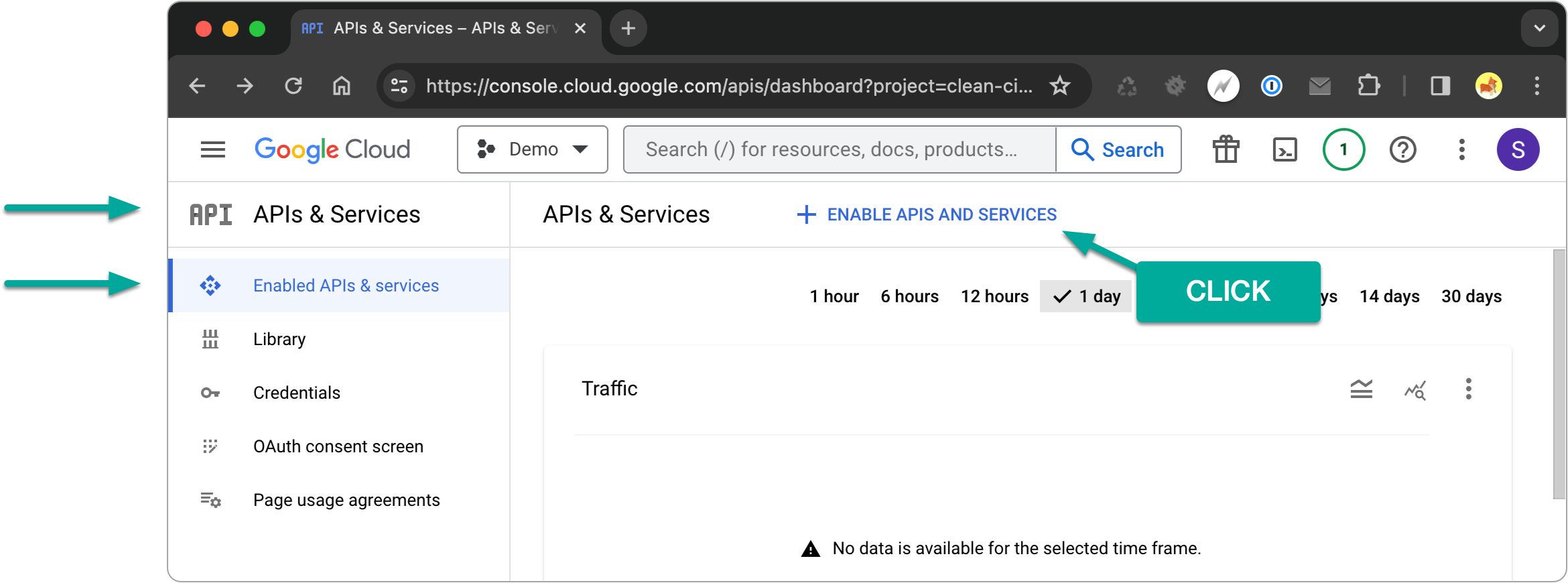This screenshot has width=1568, height=583.
Task: Click Enable APIs and Services
Action: point(927,214)
